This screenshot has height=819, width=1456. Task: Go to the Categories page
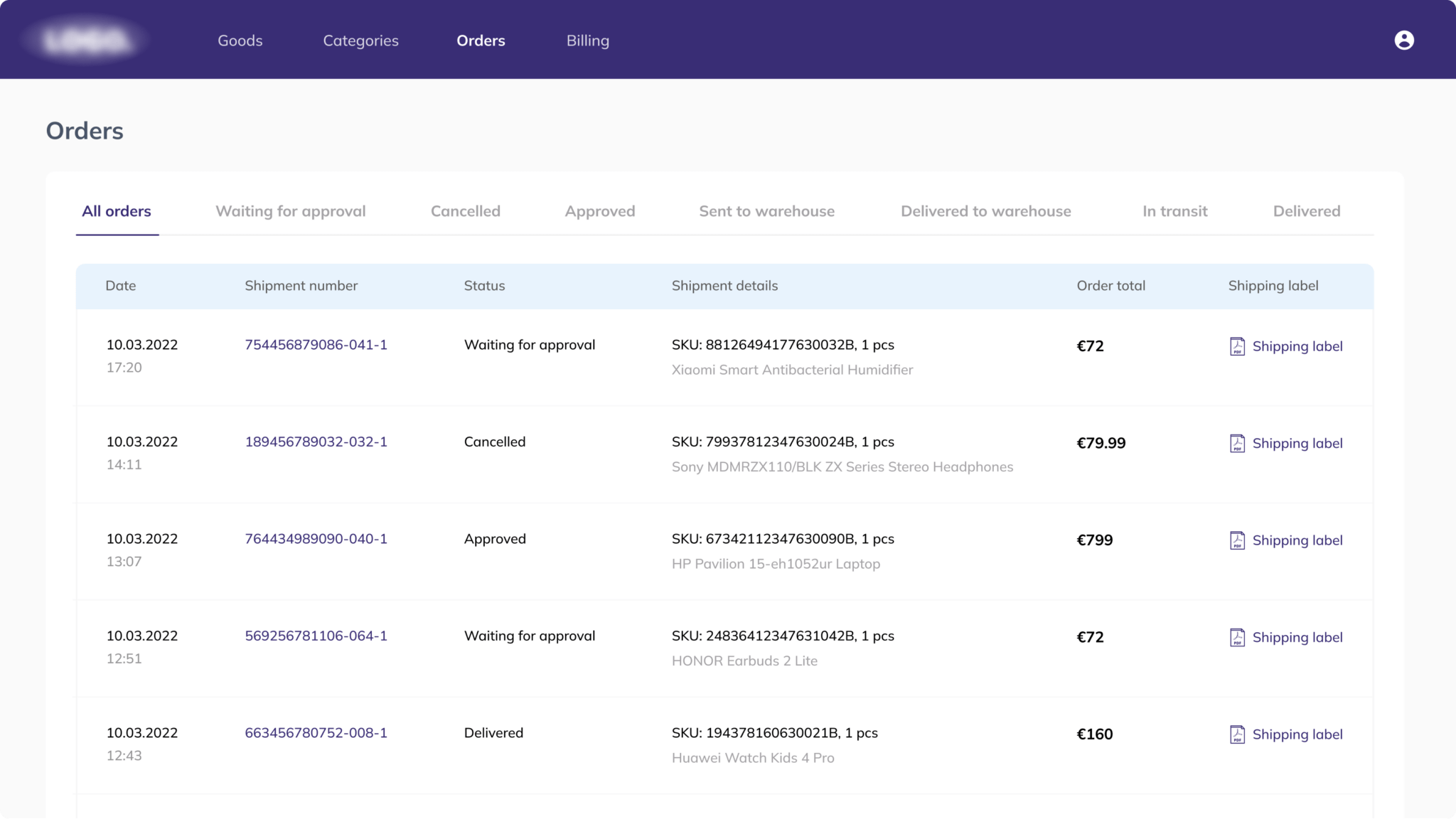(360, 41)
